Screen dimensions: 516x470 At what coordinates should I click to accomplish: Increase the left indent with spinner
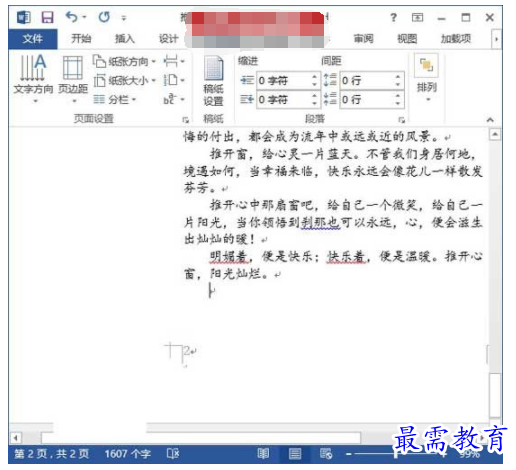pos(314,76)
